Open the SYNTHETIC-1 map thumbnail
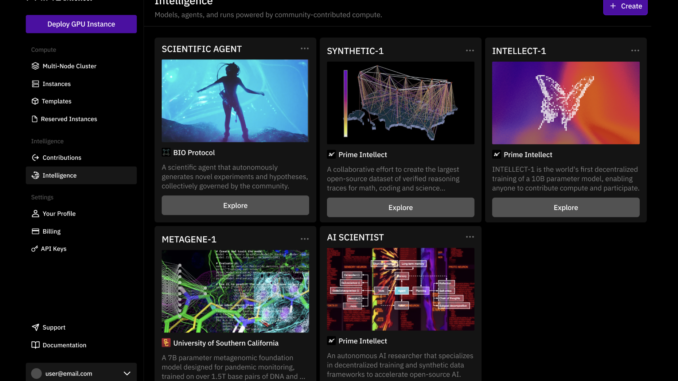 click(400, 103)
